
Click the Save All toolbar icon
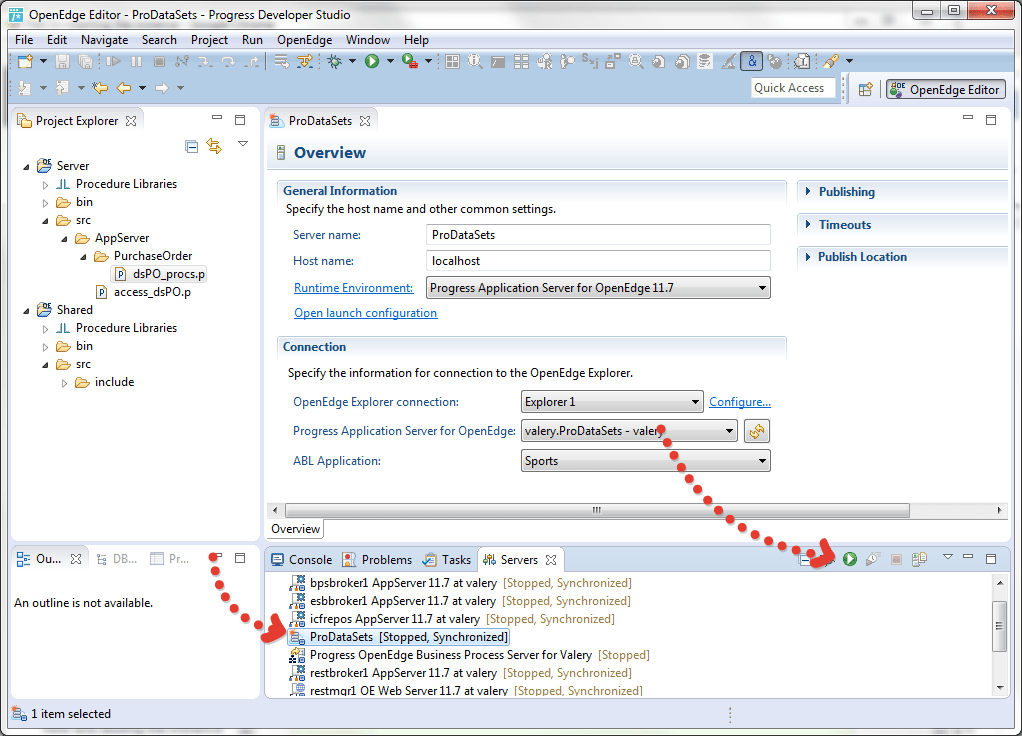click(85, 62)
